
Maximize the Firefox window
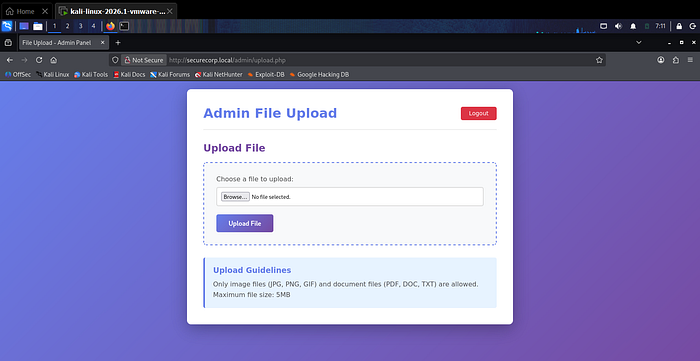(x=681, y=43)
